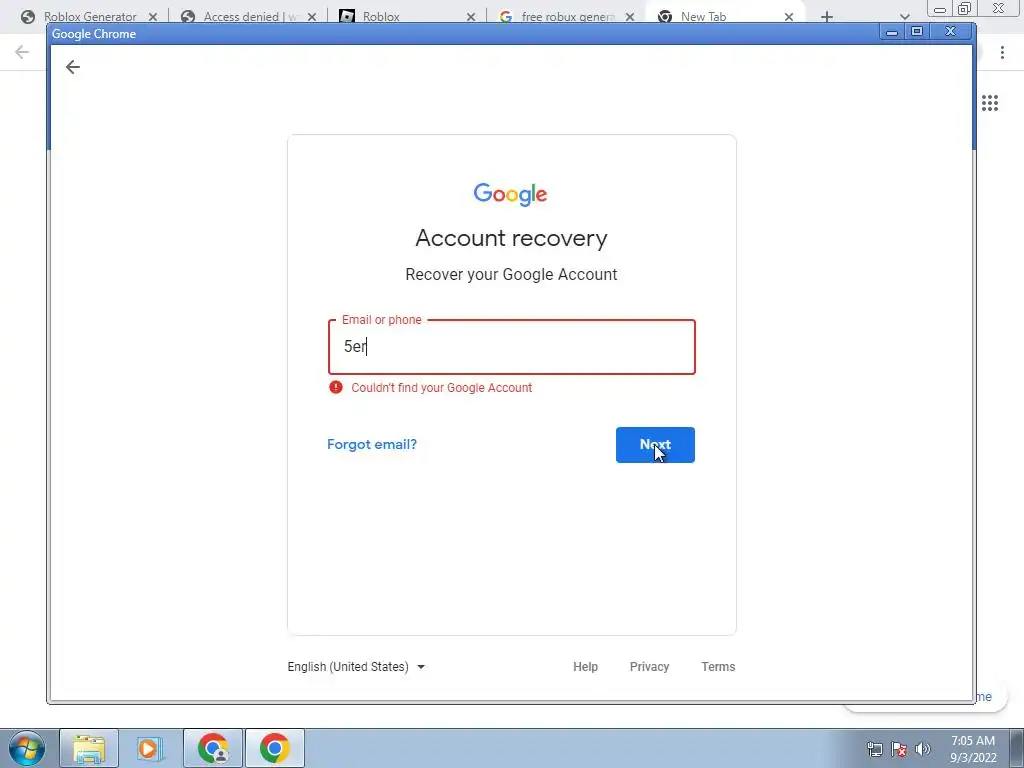The width and height of the screenshot is (1024, 768).
Task: Restore the main browser window
Action: (964, 8)
